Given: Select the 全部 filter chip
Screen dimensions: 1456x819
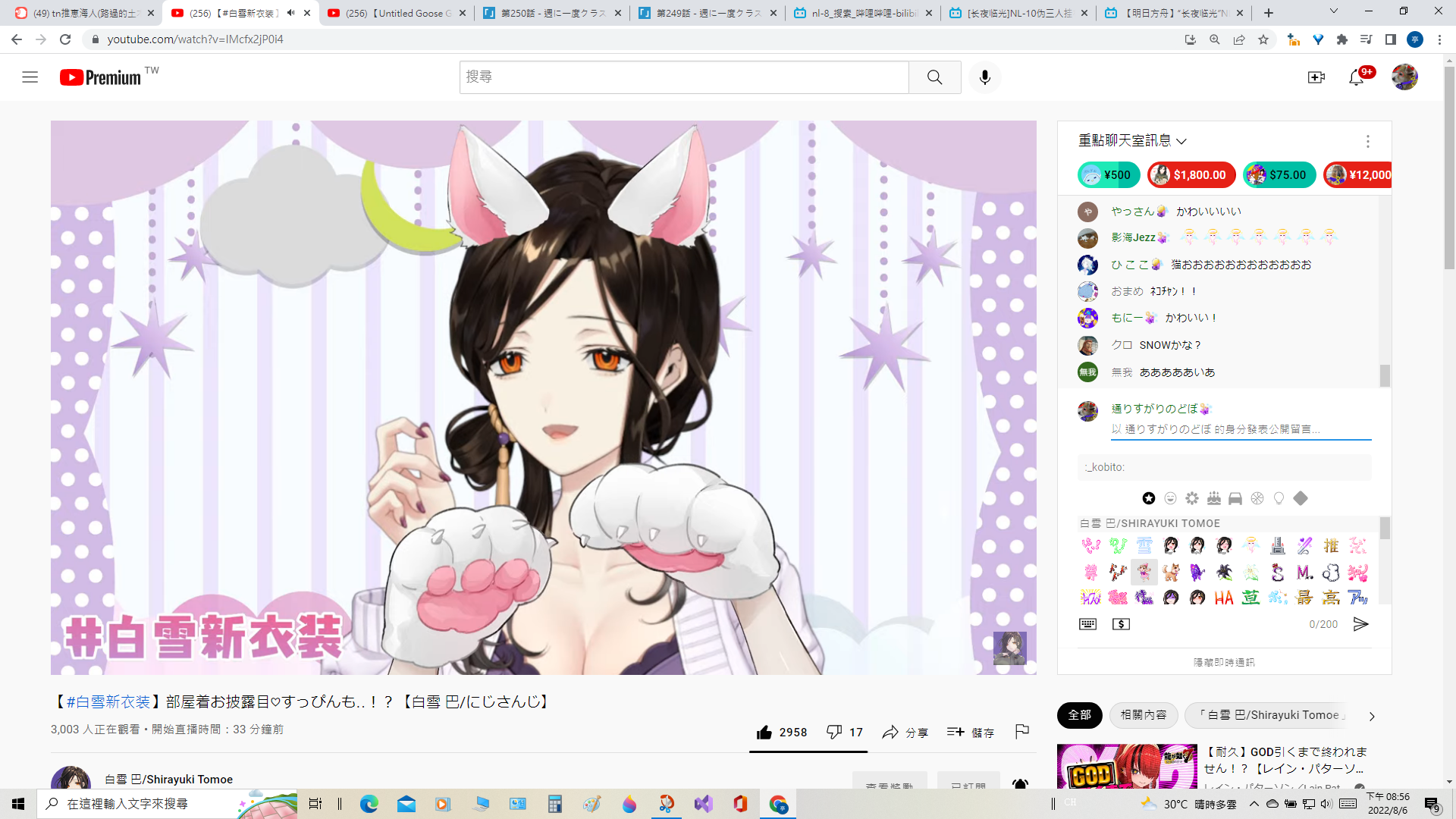Looking at the screenshot, I should point(1079,715).
